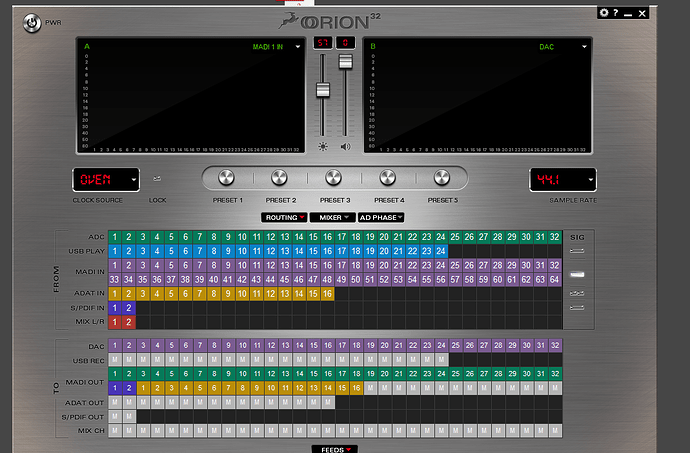Open the AD PHASE tab

(x=381, y=217)
